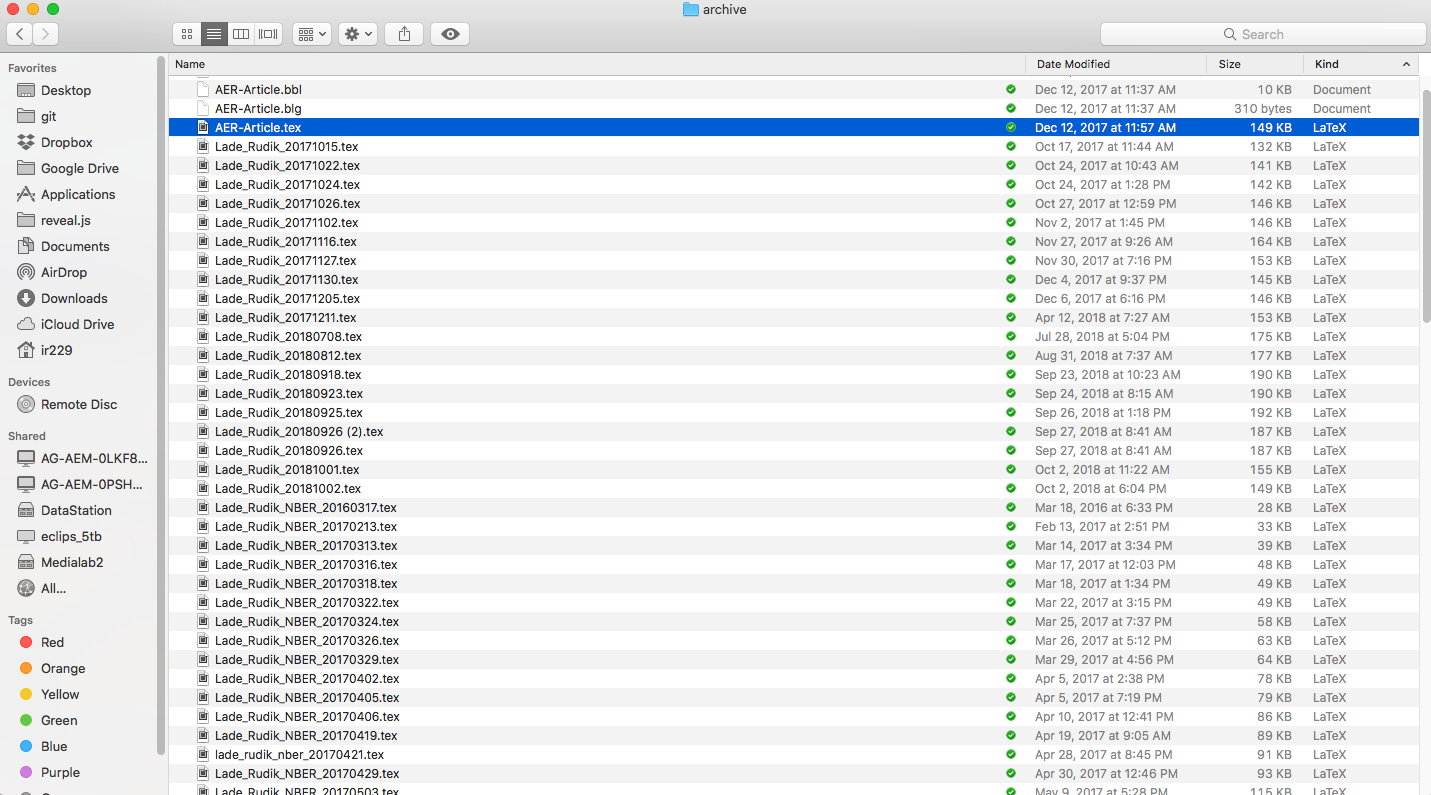The height and width of the screenshot is (795, 1431).
Task: Open the All… shared computers item
Action: point(53,588)
